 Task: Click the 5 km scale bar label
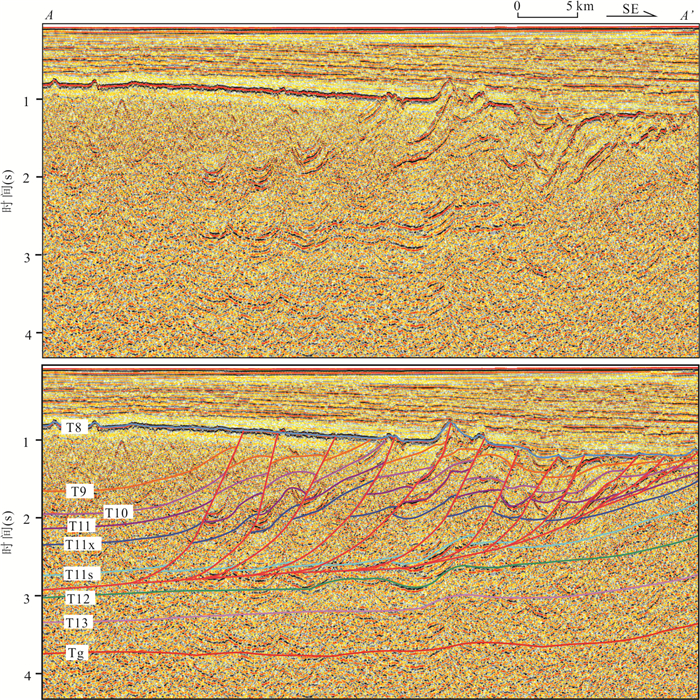pos(581,6)
